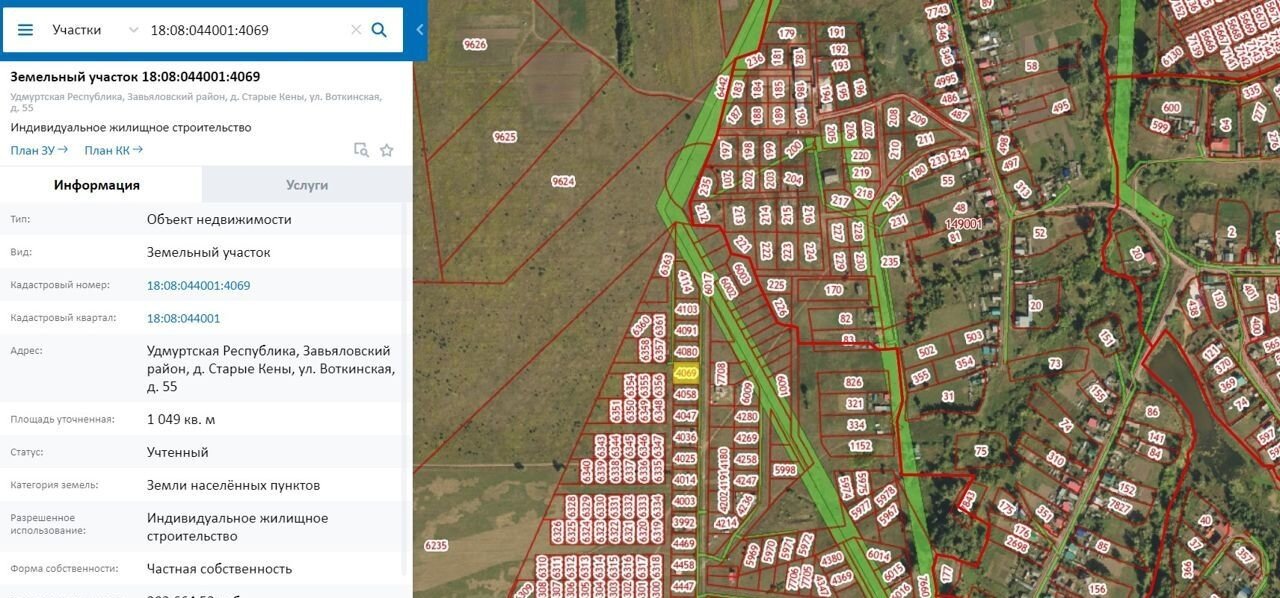Click parcel 5998 on the map

coord(785,470)
